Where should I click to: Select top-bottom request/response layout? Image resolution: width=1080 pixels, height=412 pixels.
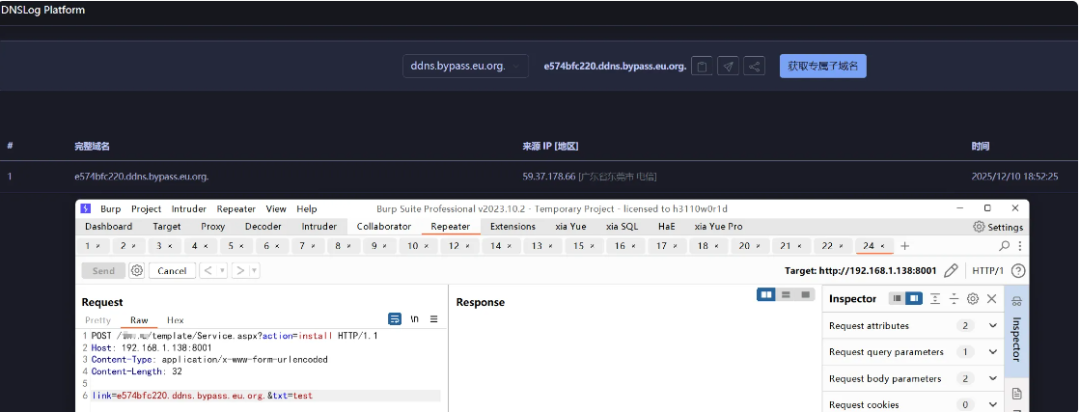pos(785,295)
